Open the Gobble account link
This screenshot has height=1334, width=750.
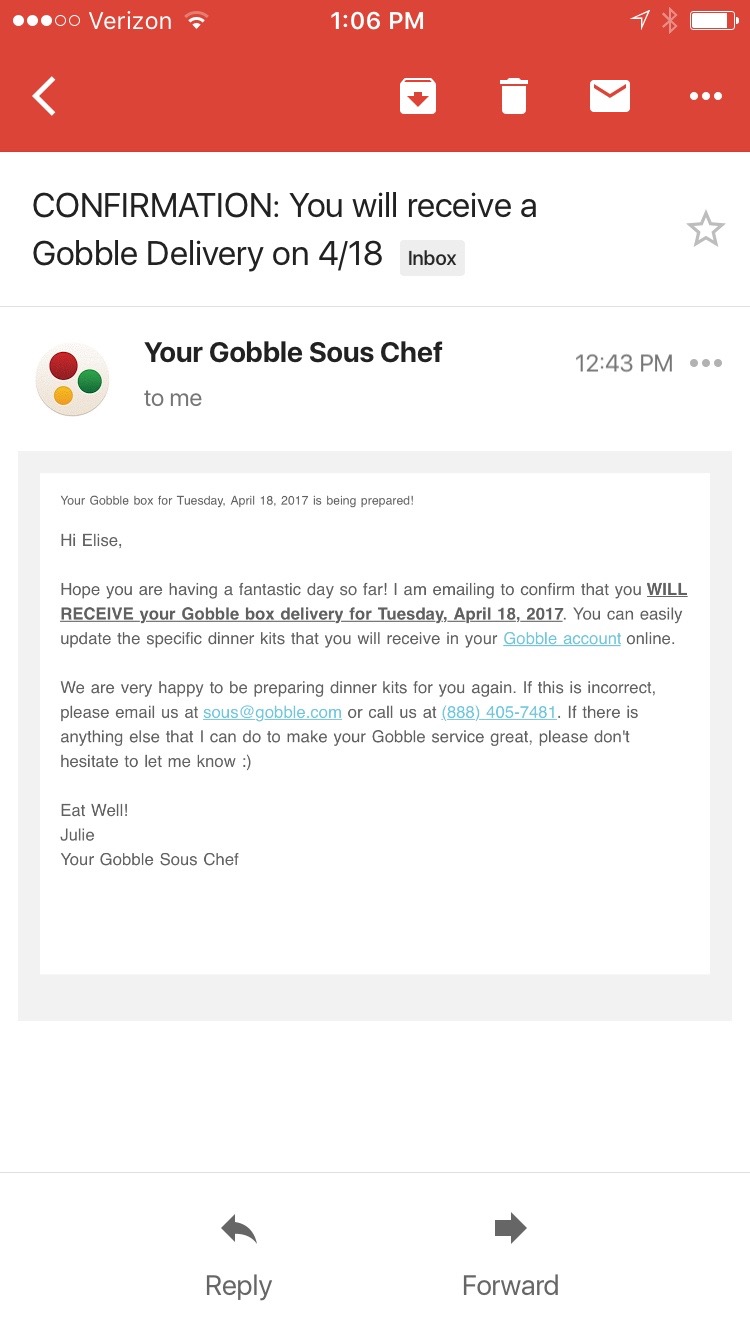coord(562,638)
